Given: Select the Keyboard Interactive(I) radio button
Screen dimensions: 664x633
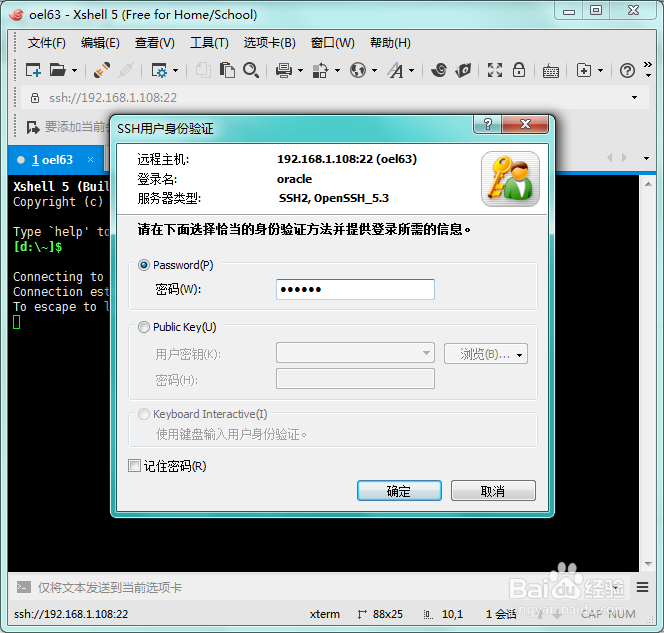Looking at the screenshot, I should 144,414.
